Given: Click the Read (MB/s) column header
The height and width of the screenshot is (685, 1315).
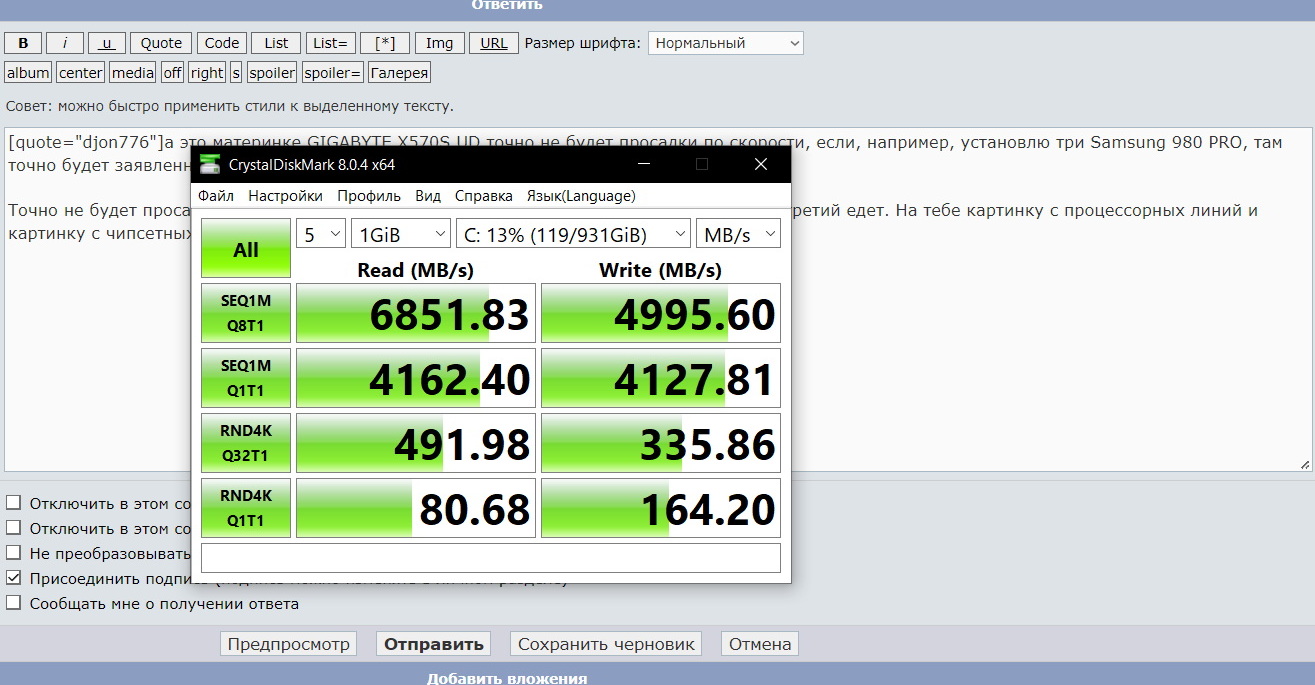Looking at the screenshot, I should [415, 270].
